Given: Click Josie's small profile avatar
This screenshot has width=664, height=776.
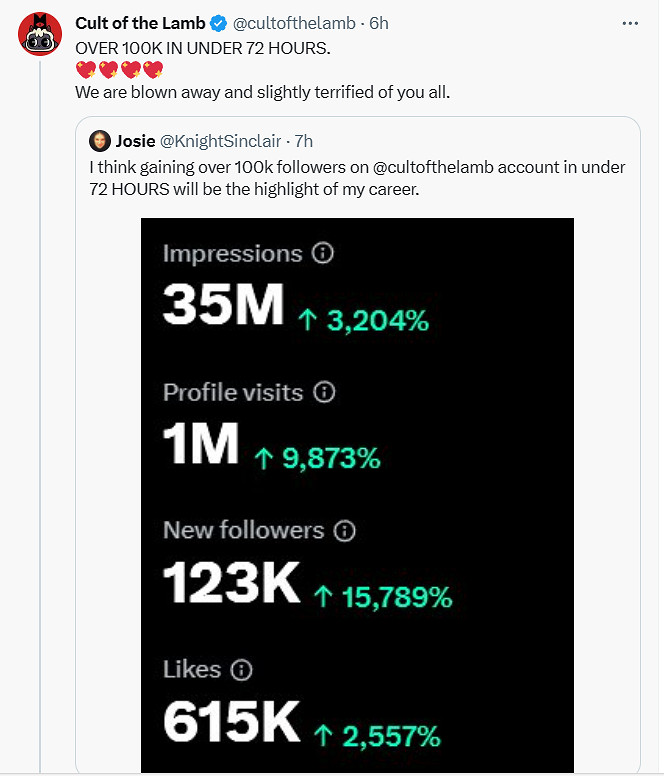Looking at the screenshot, I should coord(99,140).
